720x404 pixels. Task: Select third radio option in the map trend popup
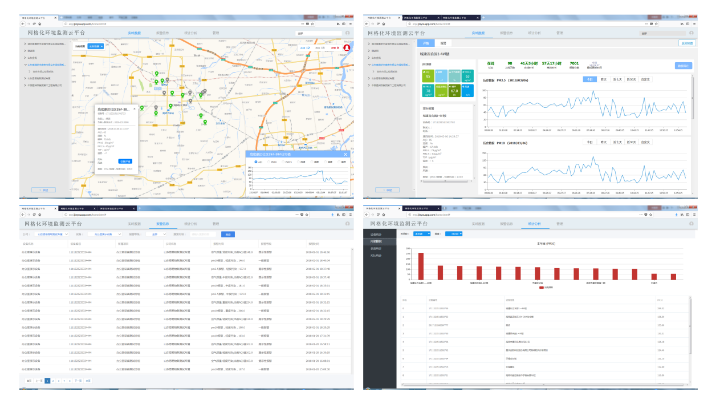pyautogui.click(x=281, y=163)
